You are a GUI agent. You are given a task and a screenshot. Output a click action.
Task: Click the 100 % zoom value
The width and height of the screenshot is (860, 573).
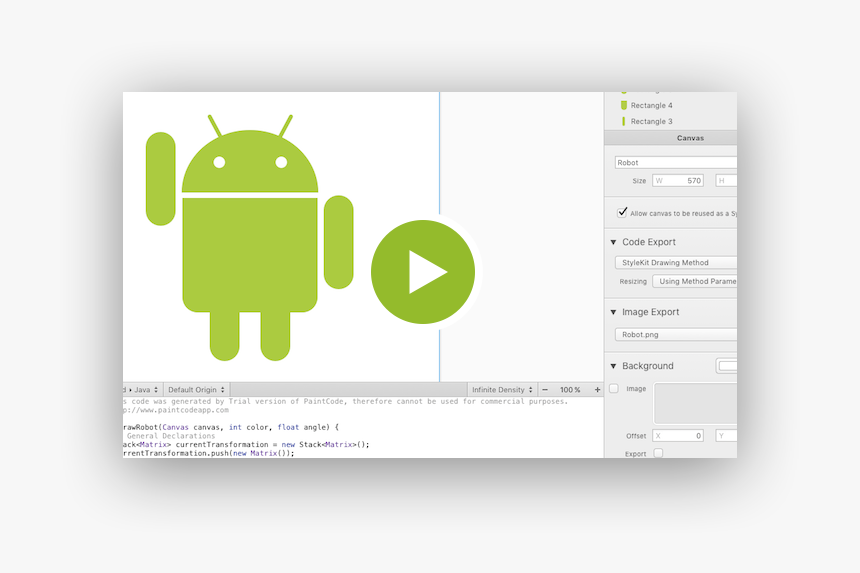[570, 390]
